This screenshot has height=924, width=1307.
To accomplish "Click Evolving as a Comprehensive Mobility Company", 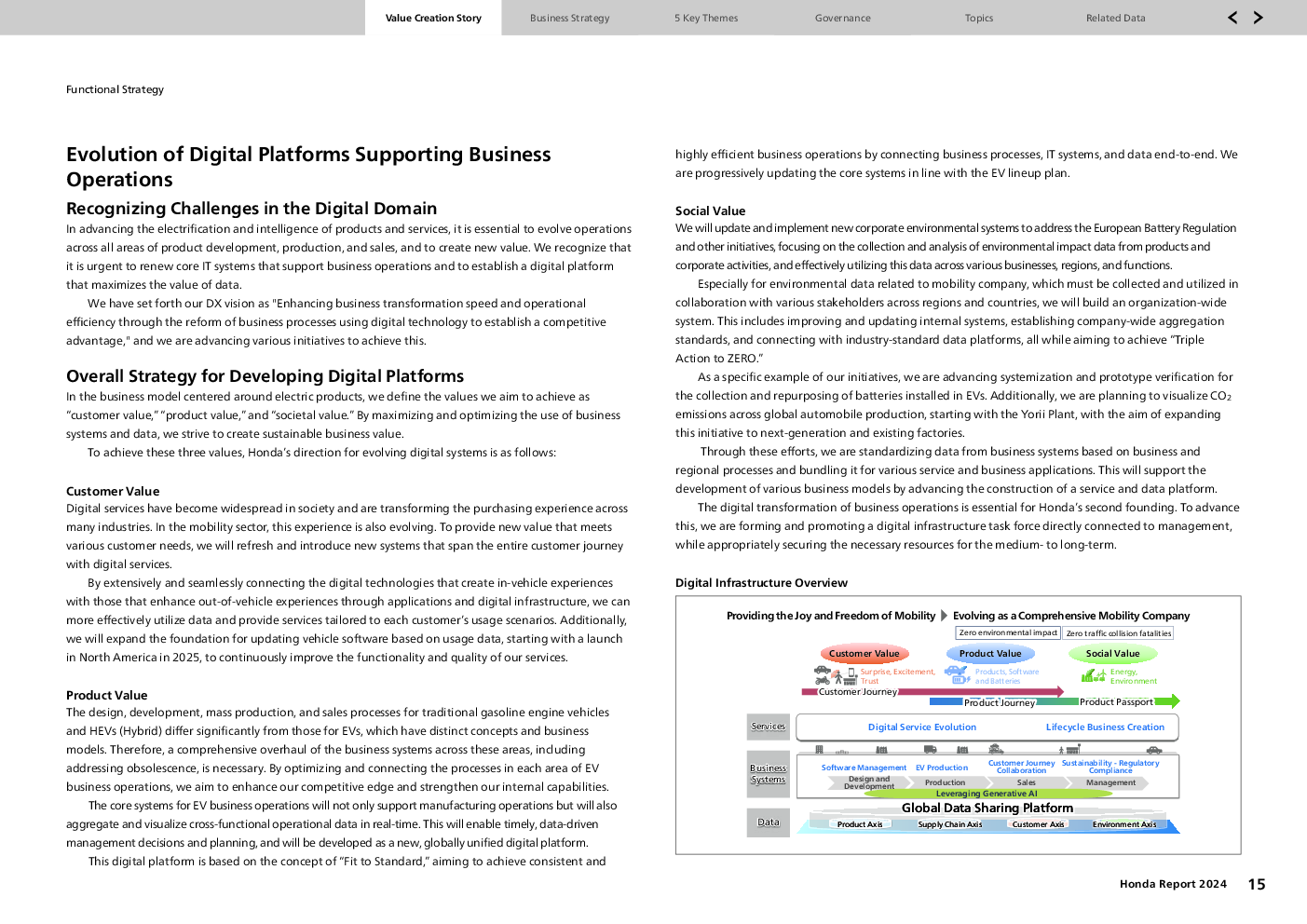I will [x=1071, y=616].
